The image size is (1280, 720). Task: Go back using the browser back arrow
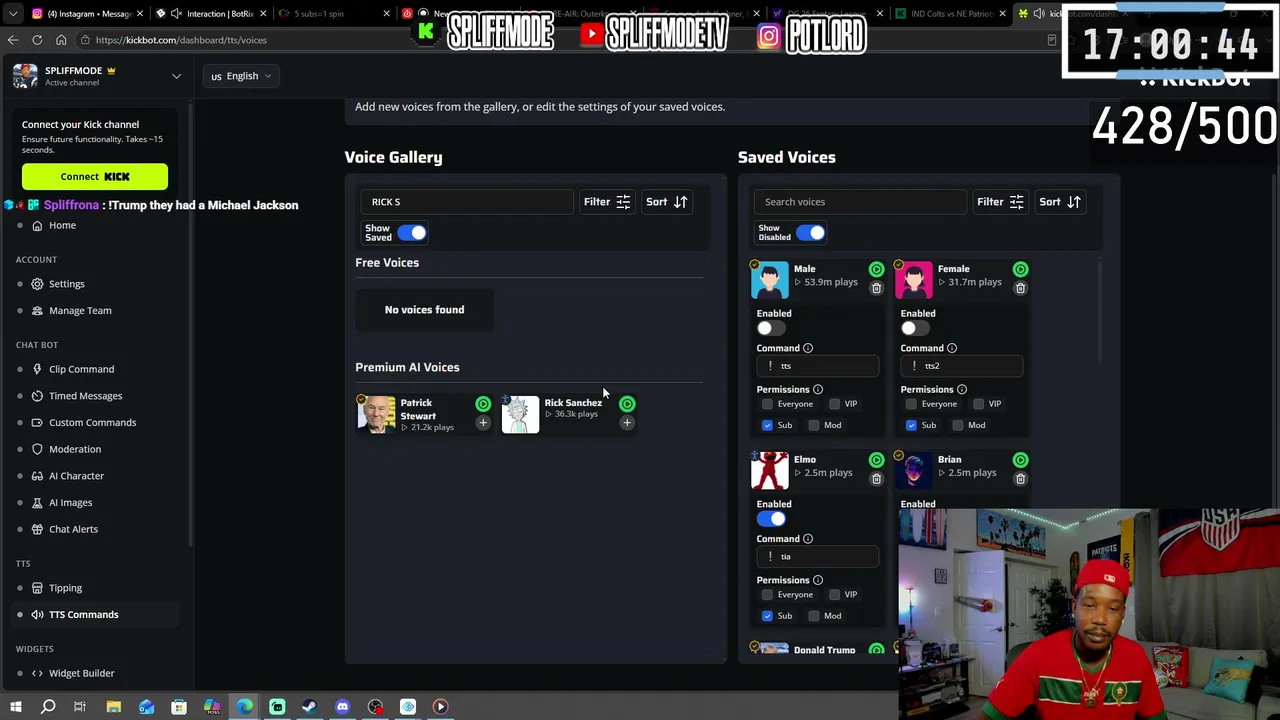(x=13, y=40)
